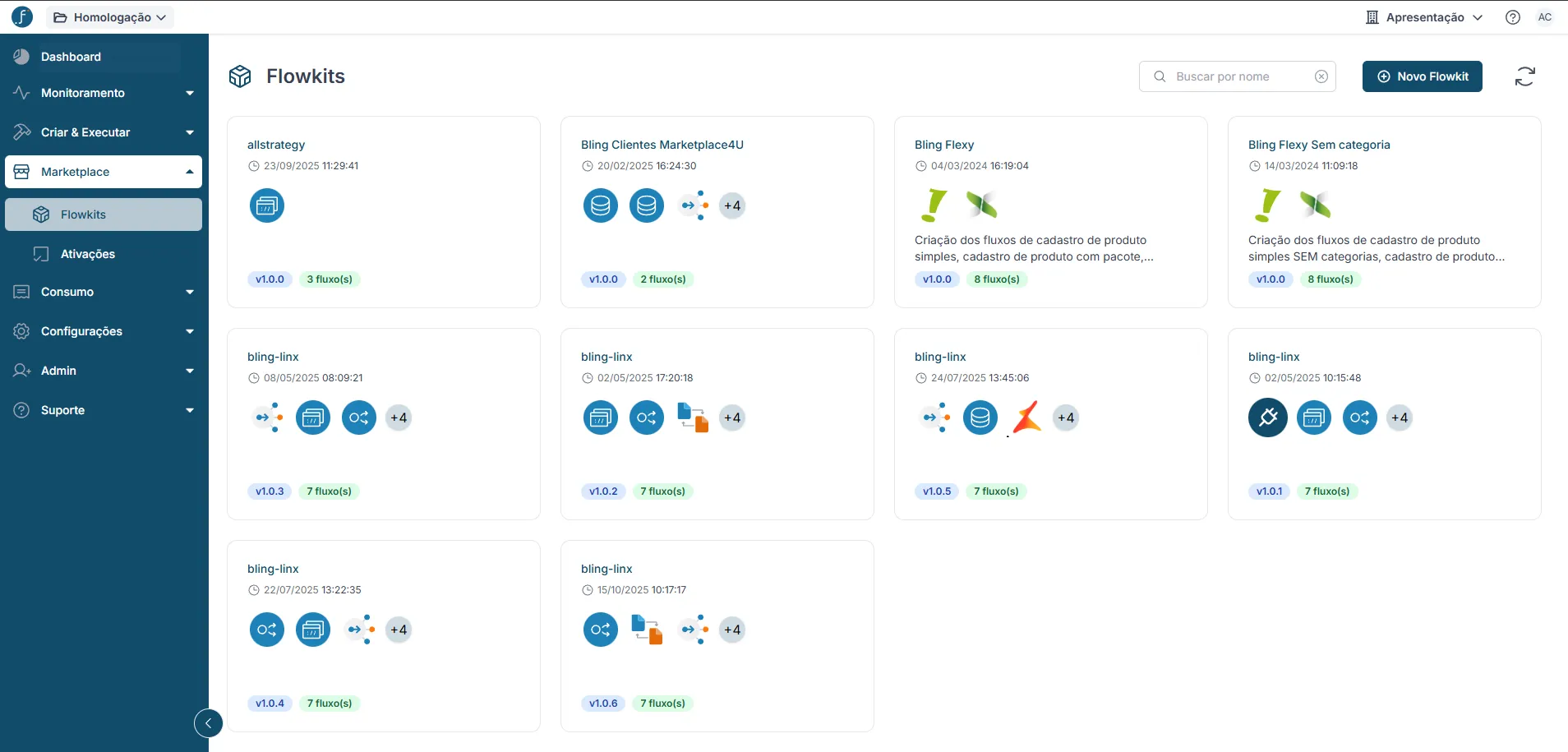Viewport: 1568px width, 752px height.
Task: Click the green X logo on Bling Flexy Sem categoria
Action: pos(1316,205)
